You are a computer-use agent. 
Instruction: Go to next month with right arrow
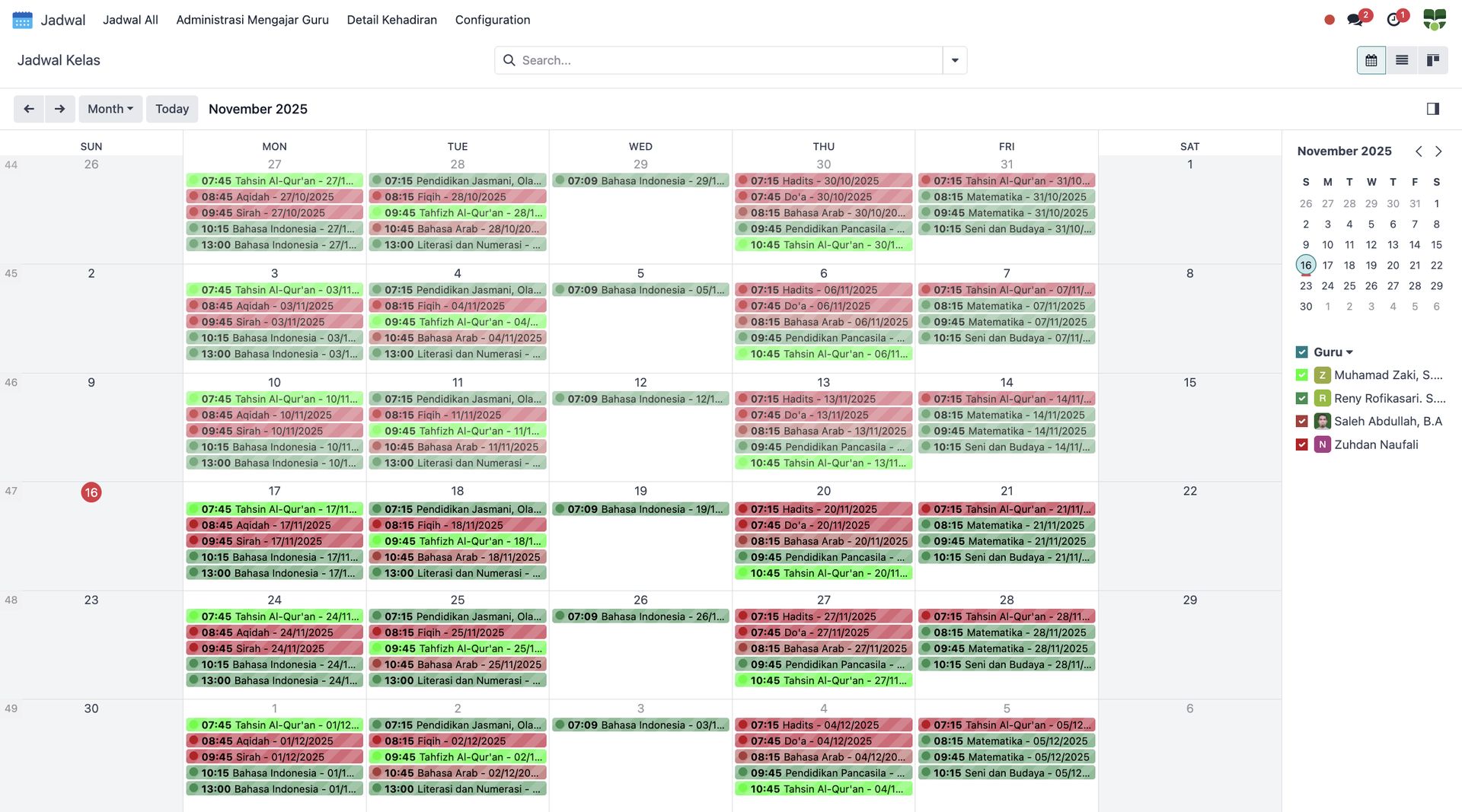[59, 109]
